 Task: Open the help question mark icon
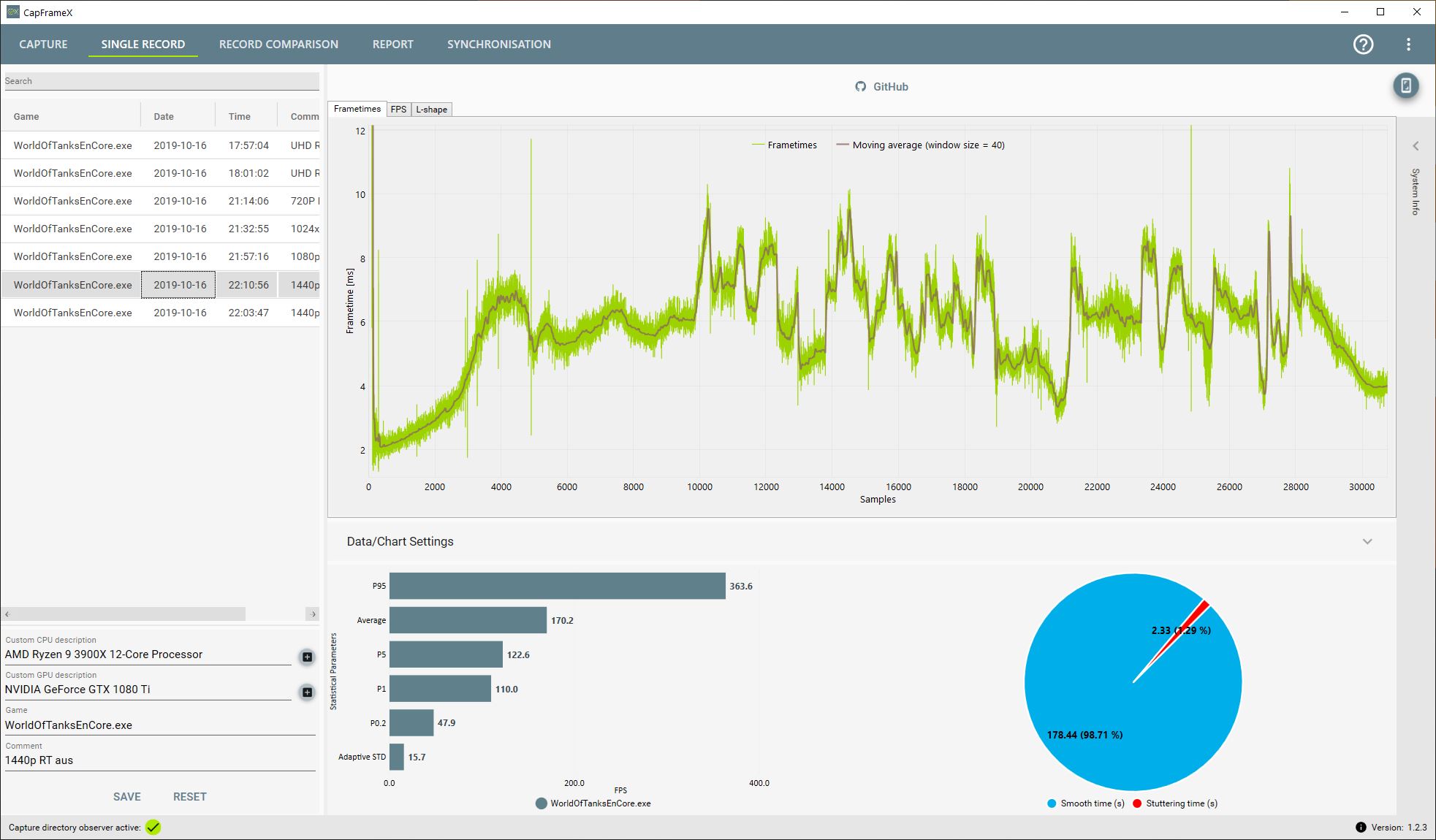pyautogui.click(x=1363, y=45)
